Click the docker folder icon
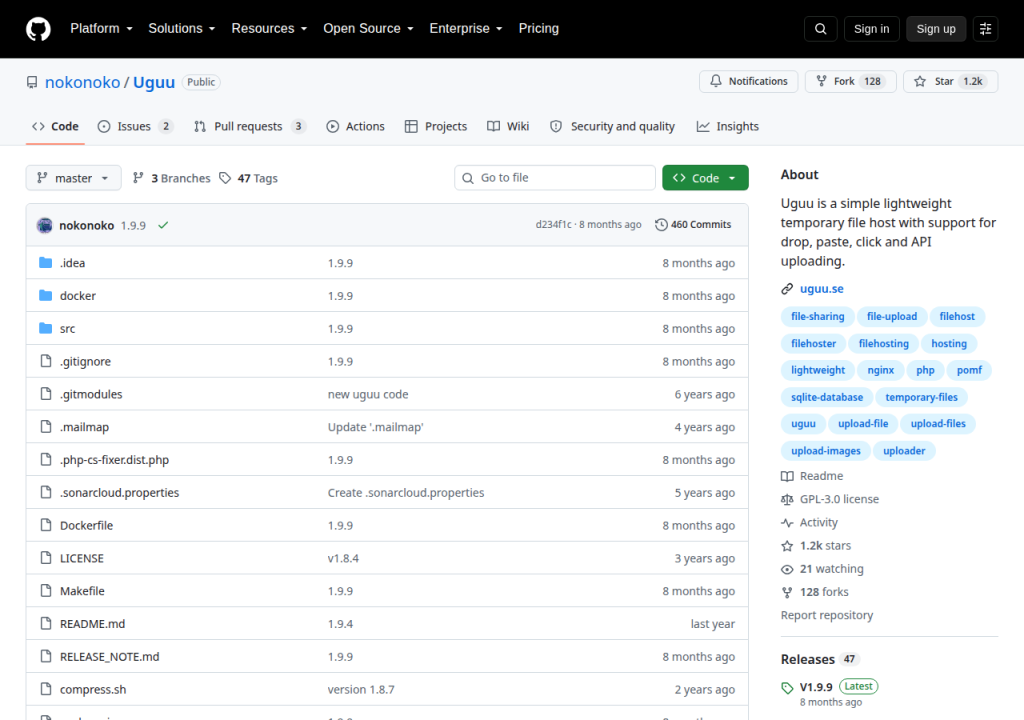The image size is (1024, 720). [x=45, y=295]
